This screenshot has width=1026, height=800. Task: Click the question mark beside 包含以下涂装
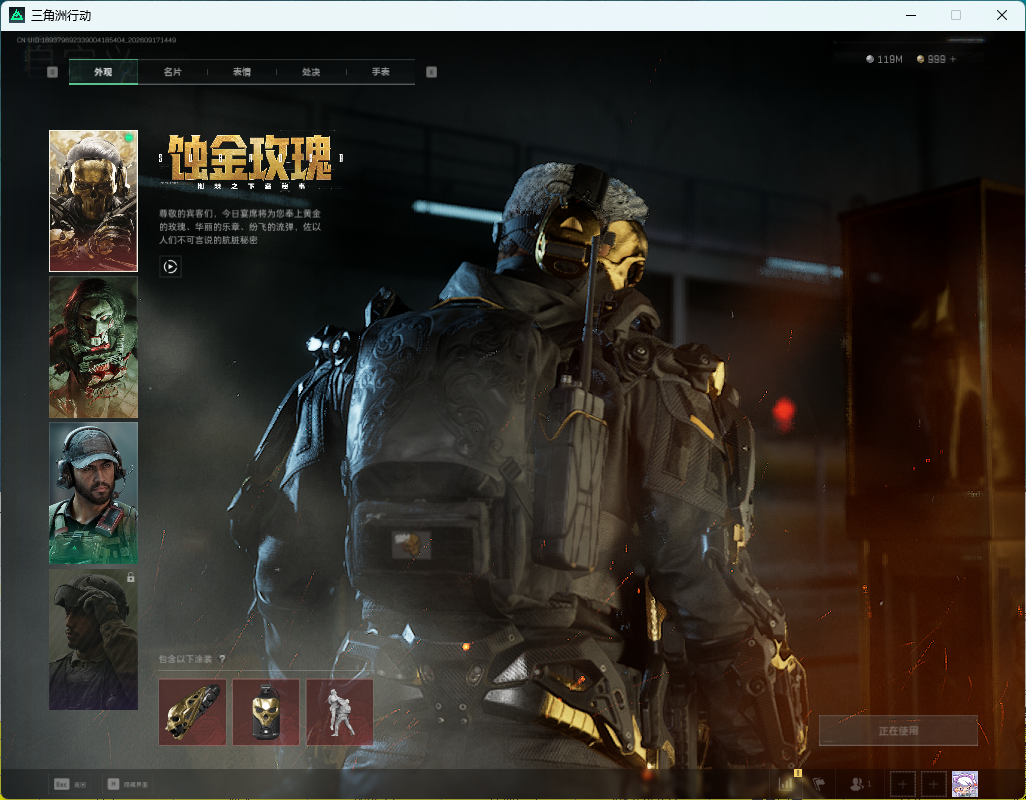point(222,659)
